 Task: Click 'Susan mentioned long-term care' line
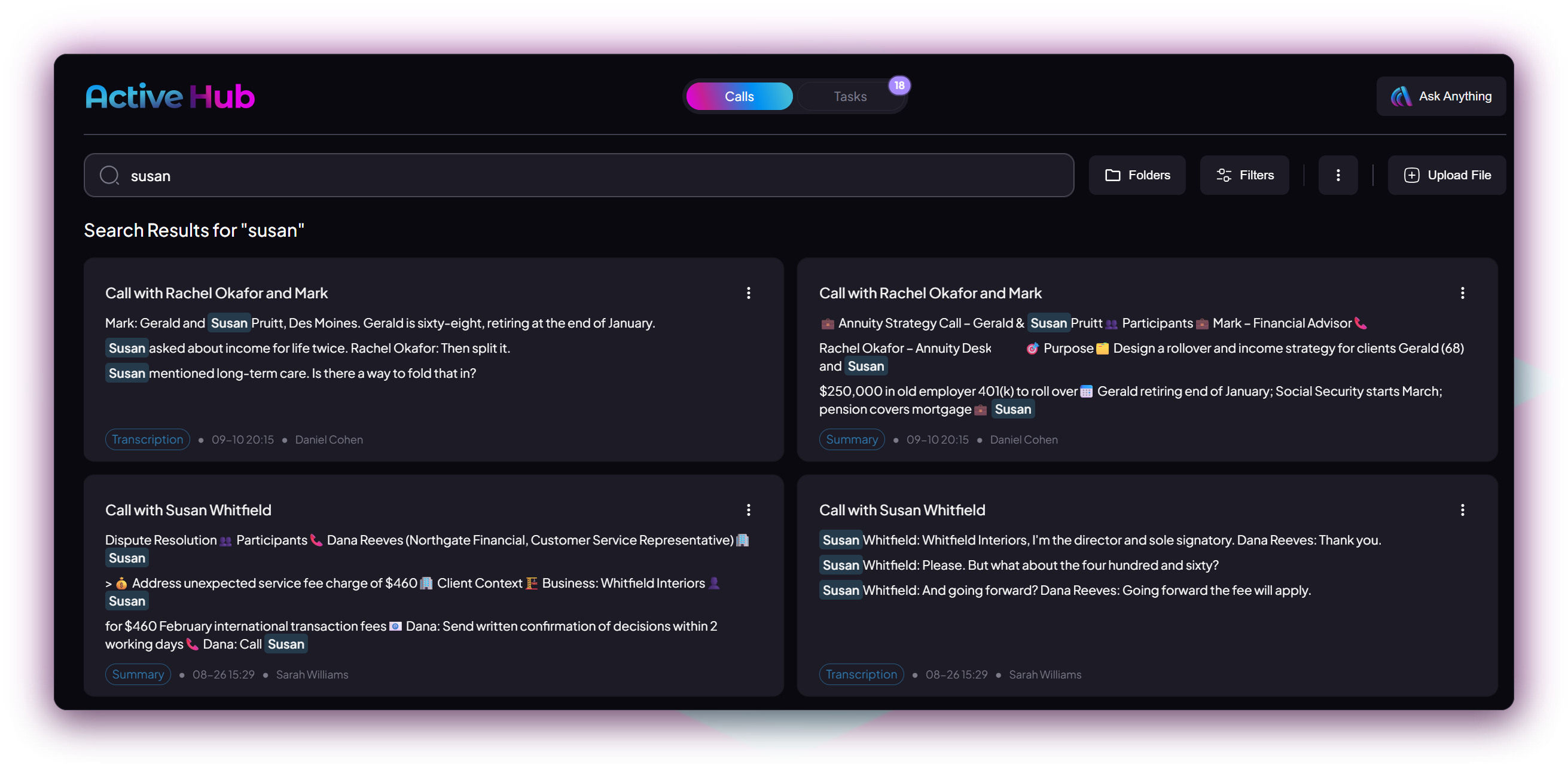point(291,373)
